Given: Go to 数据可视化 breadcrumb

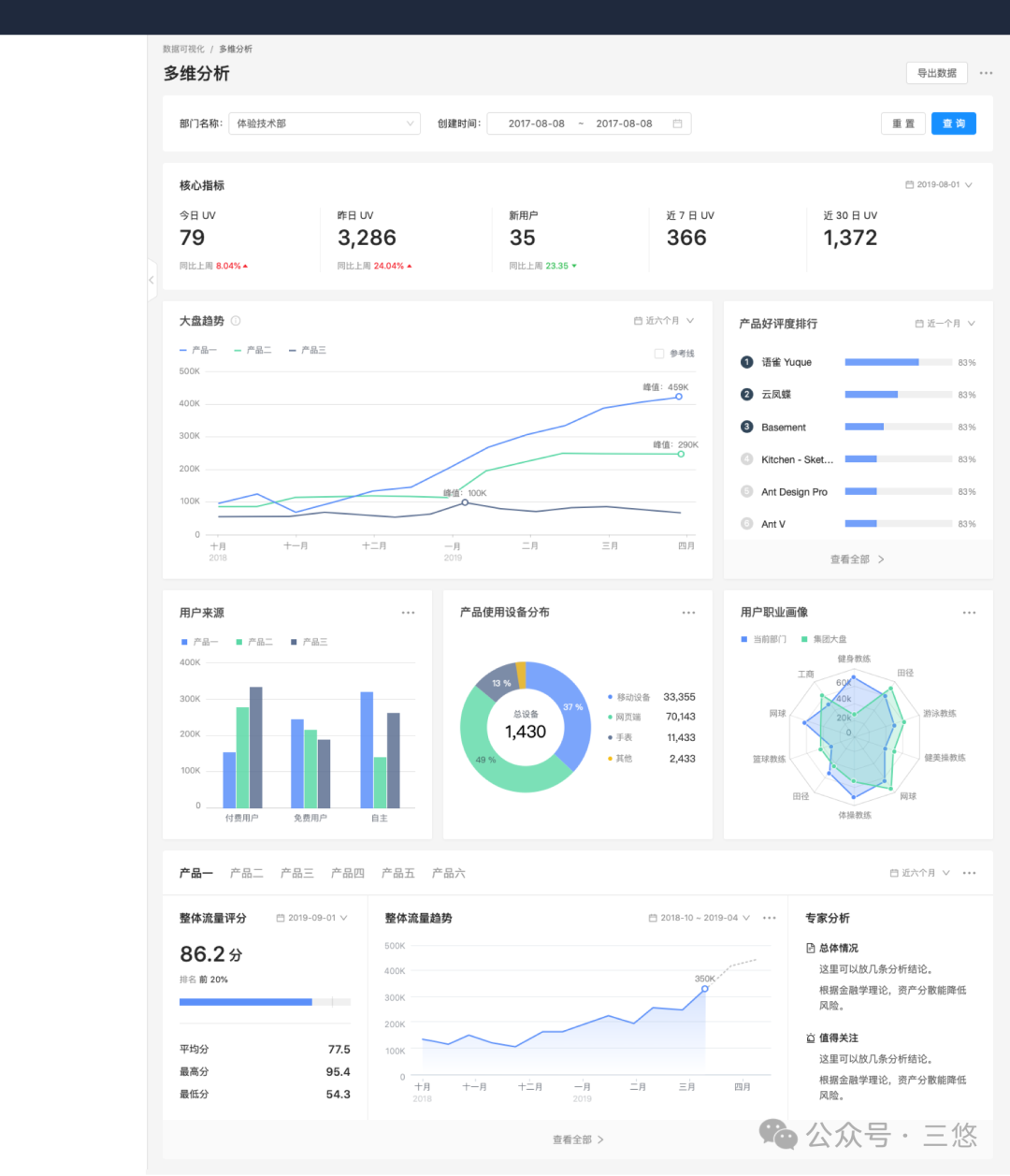Looking at the screenshot, I should pos(183,49).
